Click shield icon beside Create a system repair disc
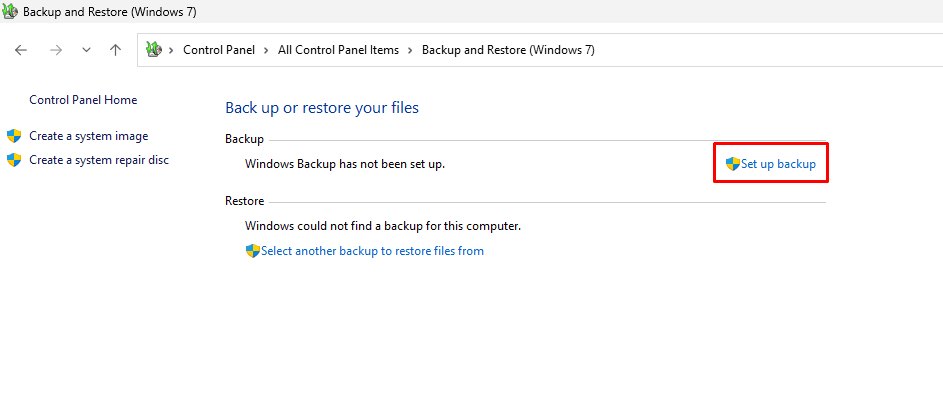Screen dimensions: 943x400 (x=14, y=160)
